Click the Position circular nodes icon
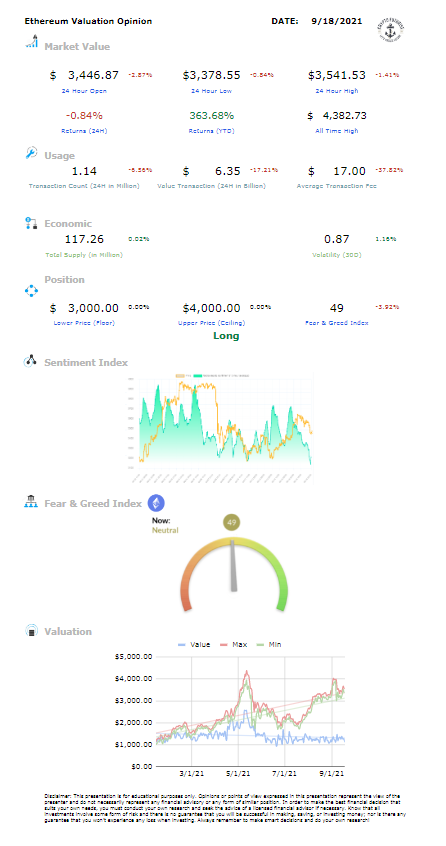This screenshot has height=846, width=446. pos(31,291)
